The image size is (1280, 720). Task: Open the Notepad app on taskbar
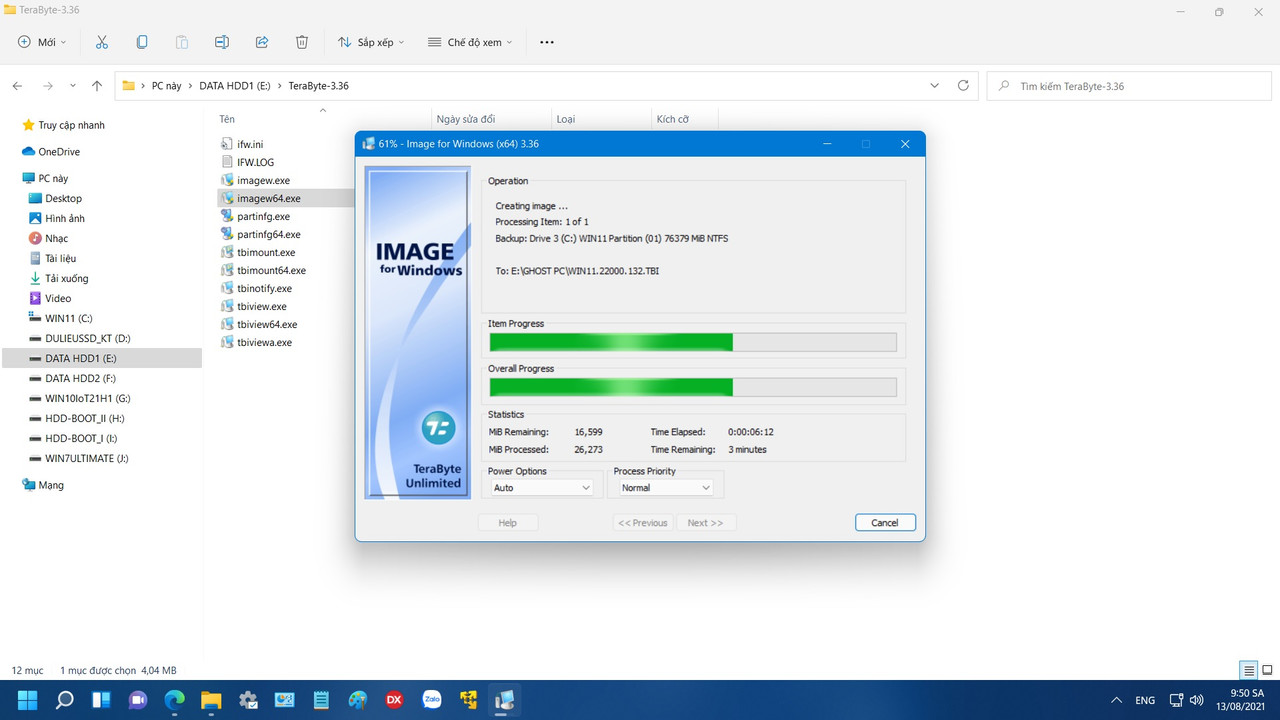(321, 700)
